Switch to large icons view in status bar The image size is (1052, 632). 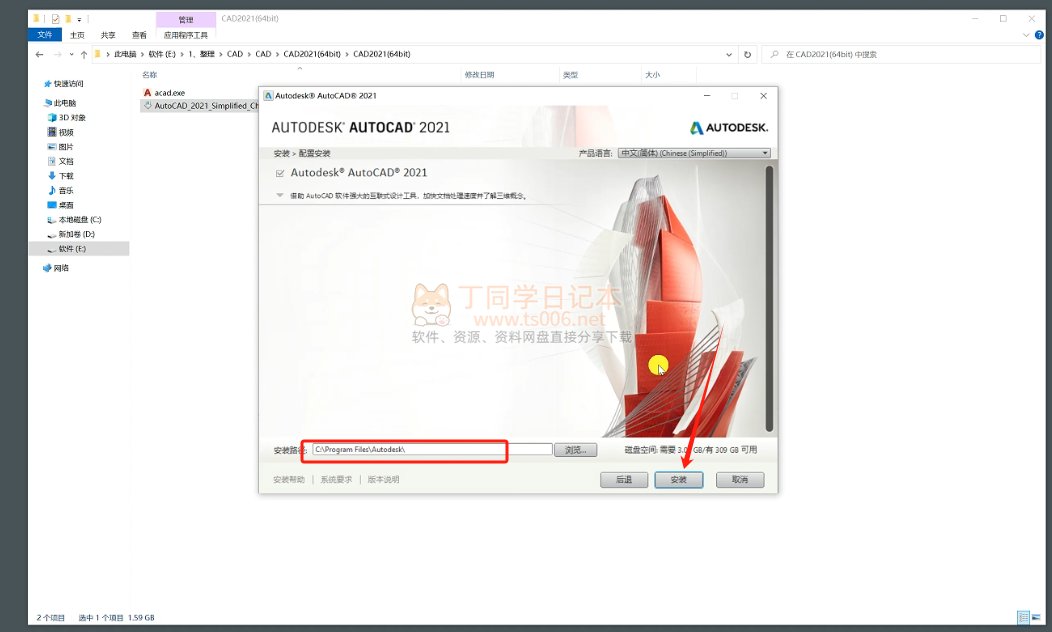click(x=1037, y=617)
